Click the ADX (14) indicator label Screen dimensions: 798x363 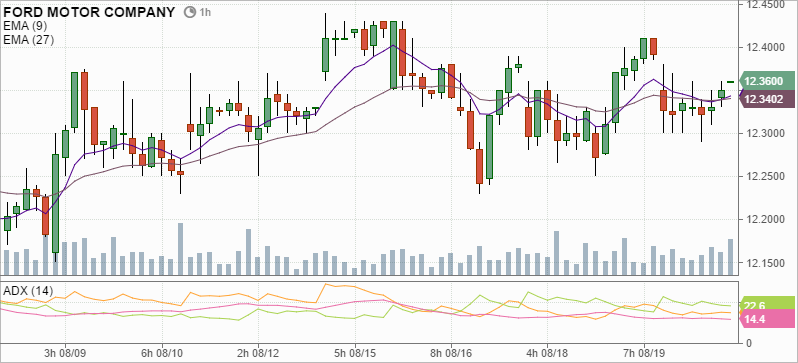pos(28,291)
